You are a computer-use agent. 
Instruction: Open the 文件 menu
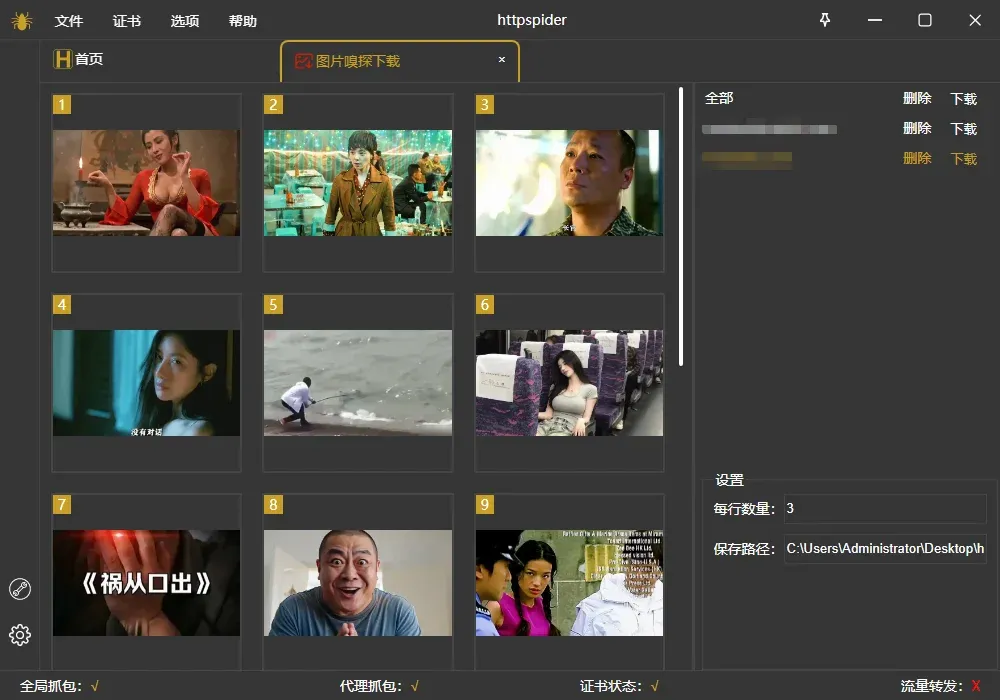pos(69,21)
